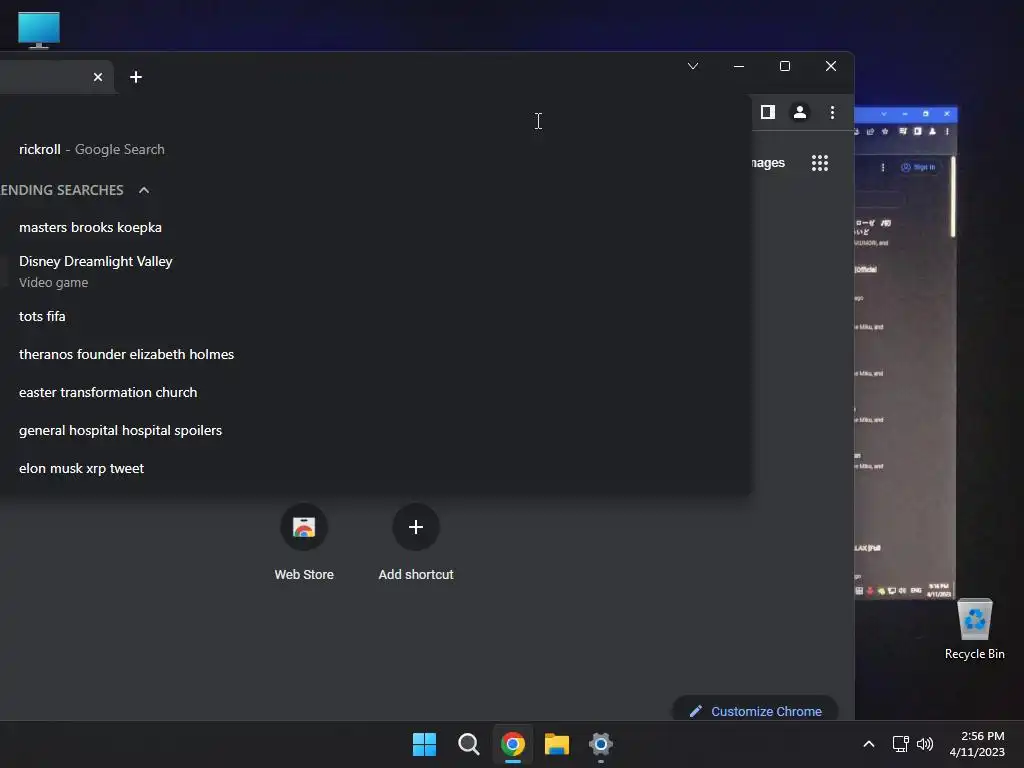Close the front Chrome window

(x=831, y=66)
